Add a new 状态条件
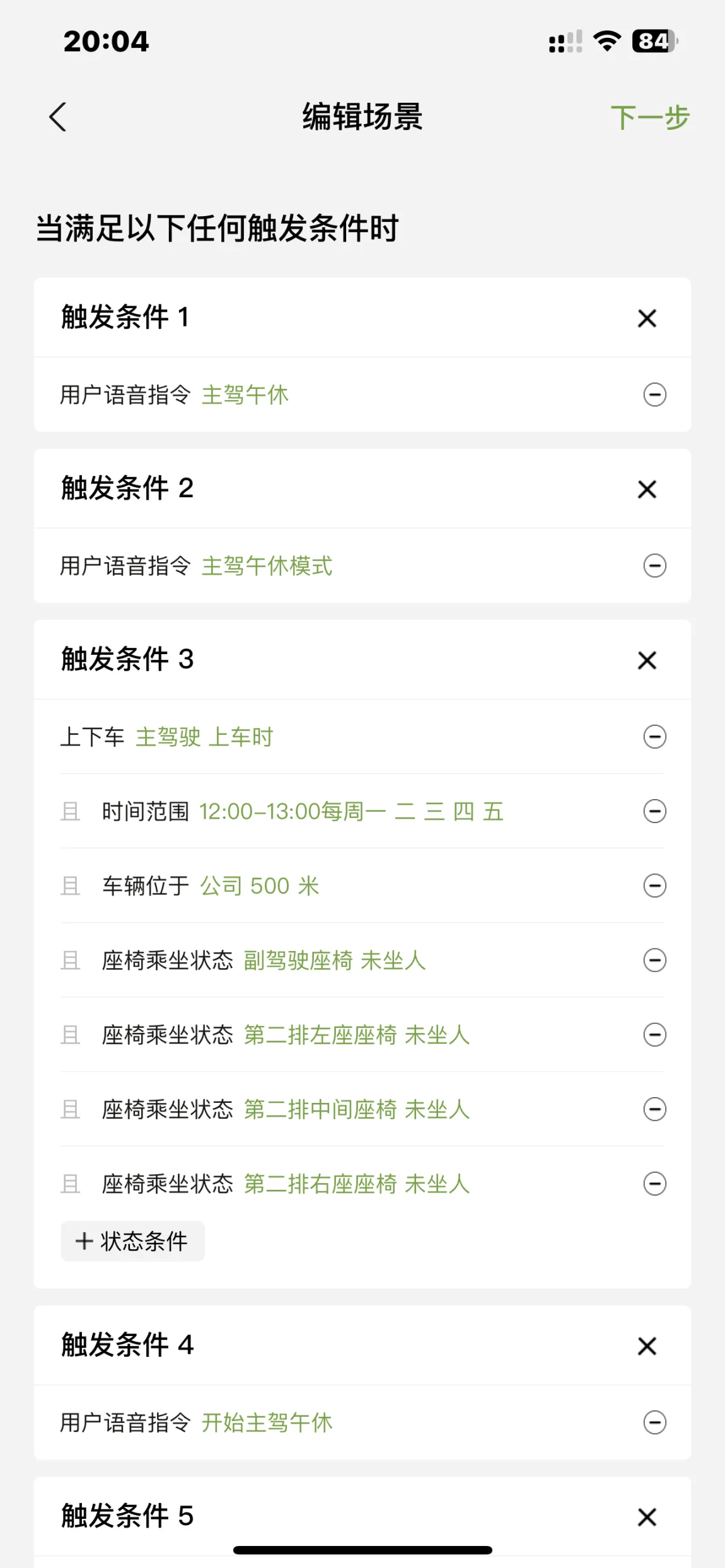This screenshot has height=1568, width=725. pos(132,1242)
